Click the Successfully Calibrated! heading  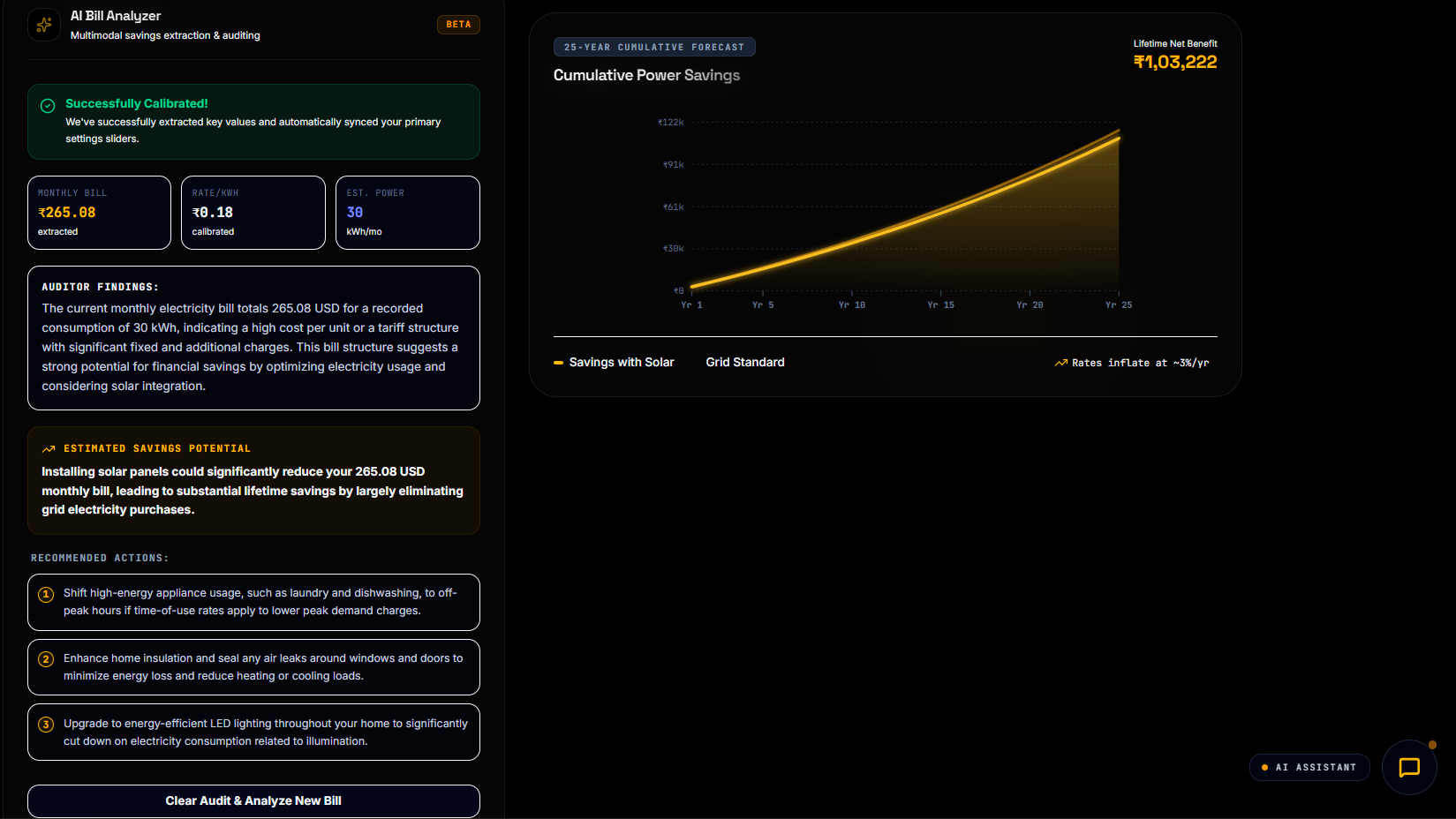tap(137, 104)
